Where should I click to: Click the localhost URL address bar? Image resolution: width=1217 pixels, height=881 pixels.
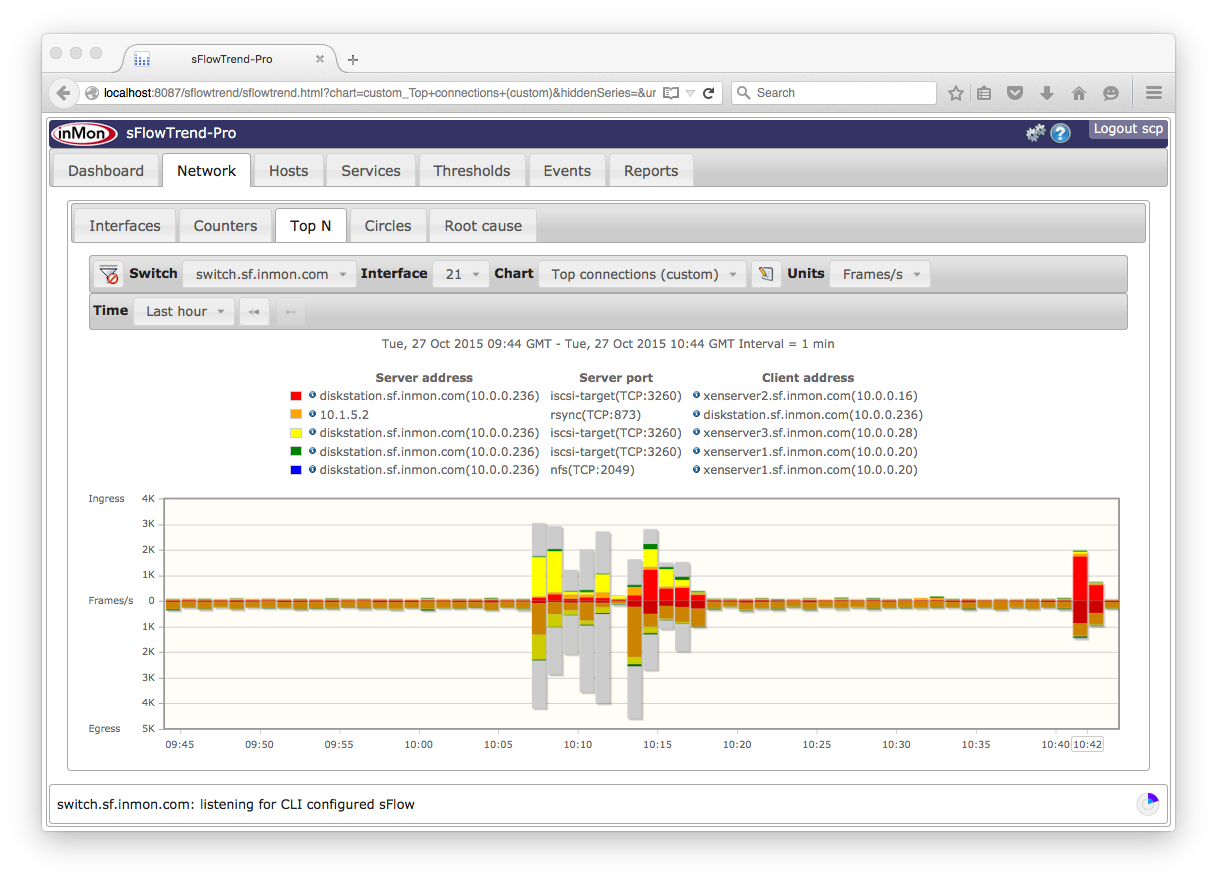tap(380, 93)
